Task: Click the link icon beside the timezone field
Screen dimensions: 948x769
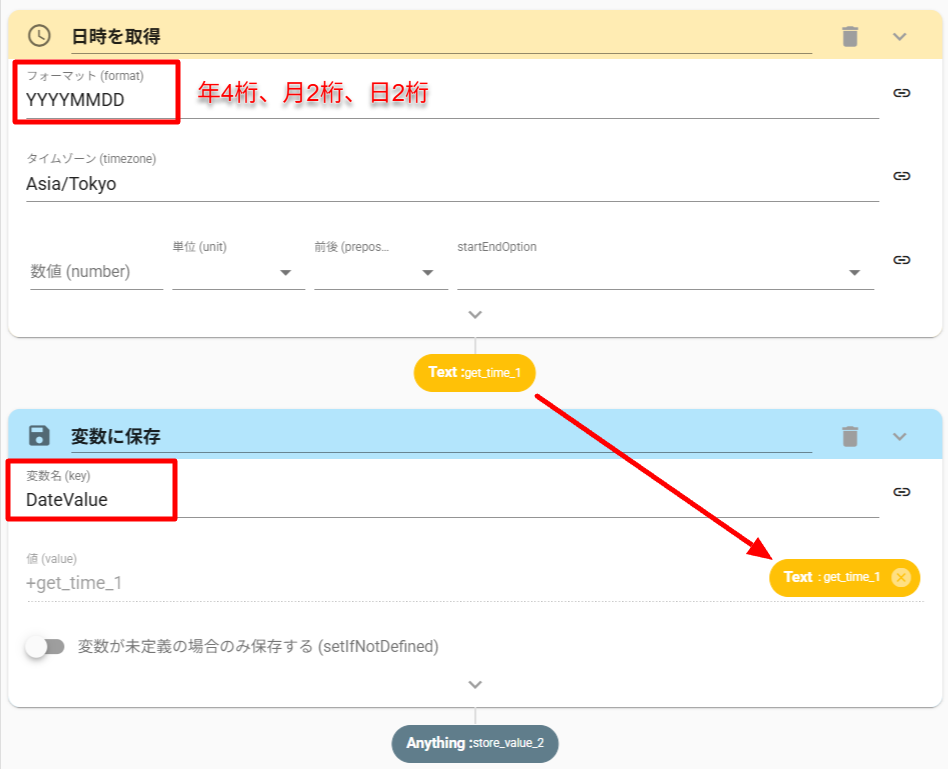Action: pyautogui.click(x=901, y=176)
